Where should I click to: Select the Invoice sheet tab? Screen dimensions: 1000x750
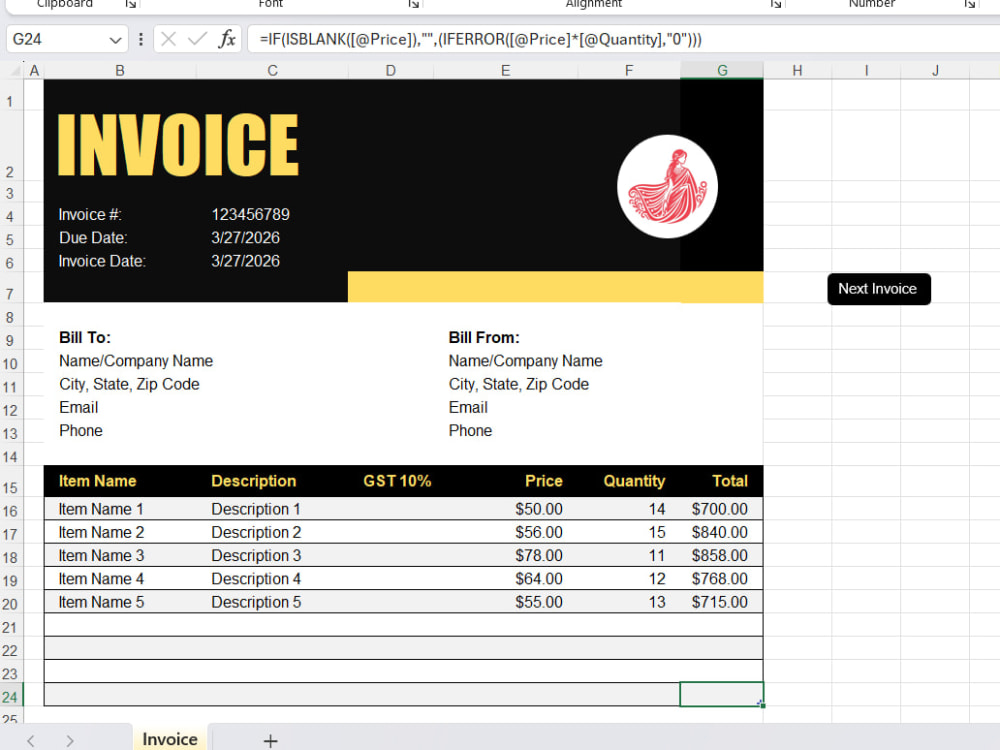coord(170,739)
